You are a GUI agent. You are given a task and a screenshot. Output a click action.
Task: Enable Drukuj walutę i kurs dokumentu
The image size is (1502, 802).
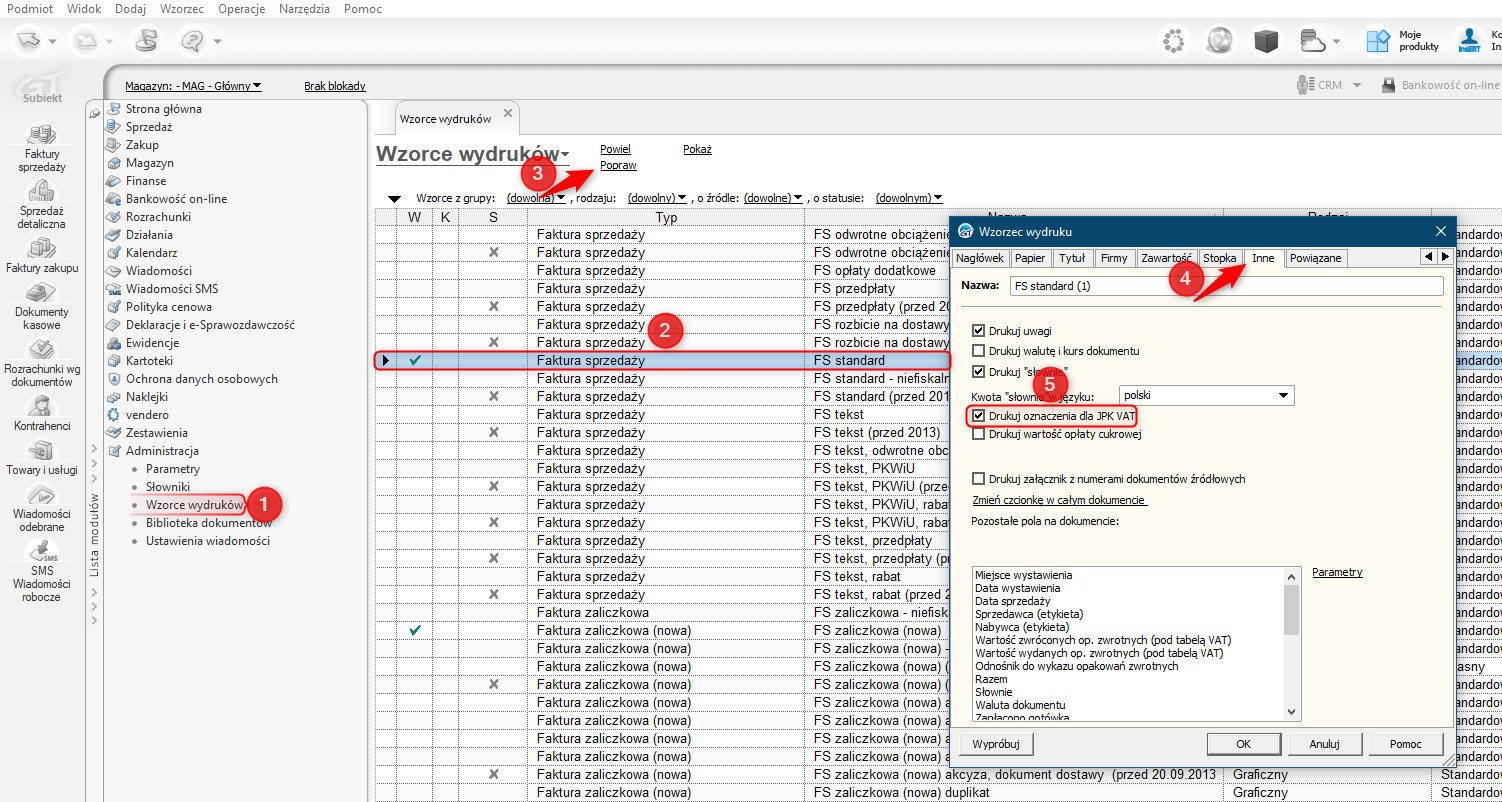coord(979,351)
